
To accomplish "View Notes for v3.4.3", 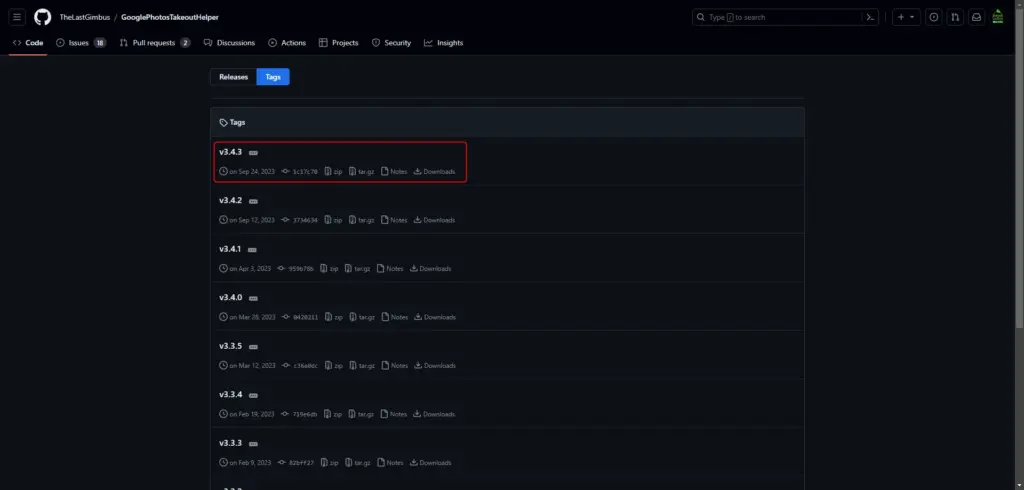I will point(394,172).
